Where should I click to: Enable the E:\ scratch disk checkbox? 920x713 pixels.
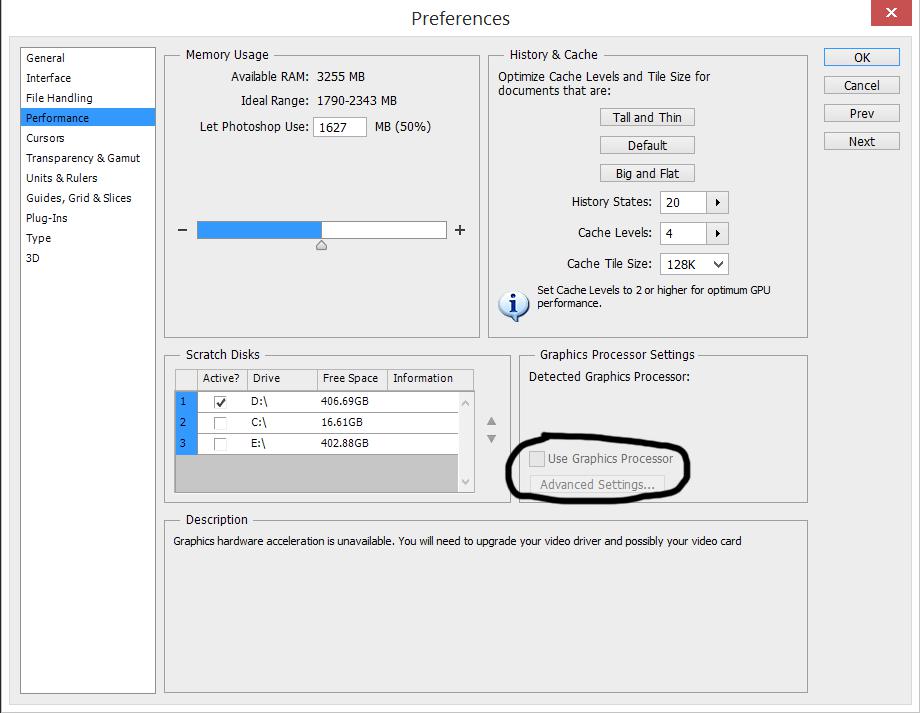tap(220, 444)
